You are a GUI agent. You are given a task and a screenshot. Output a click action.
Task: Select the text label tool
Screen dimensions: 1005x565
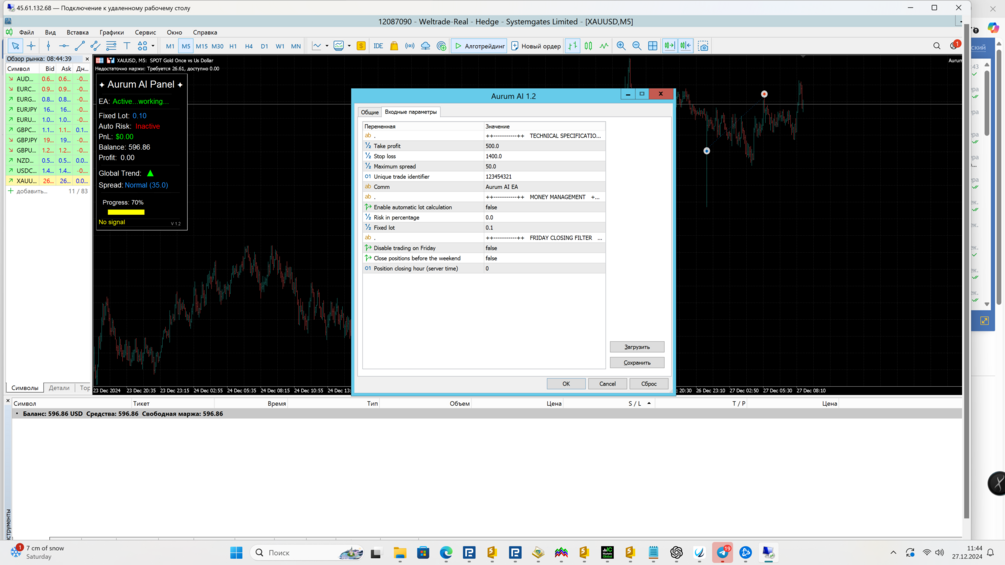pyautogui.click(x=127, y=46)
